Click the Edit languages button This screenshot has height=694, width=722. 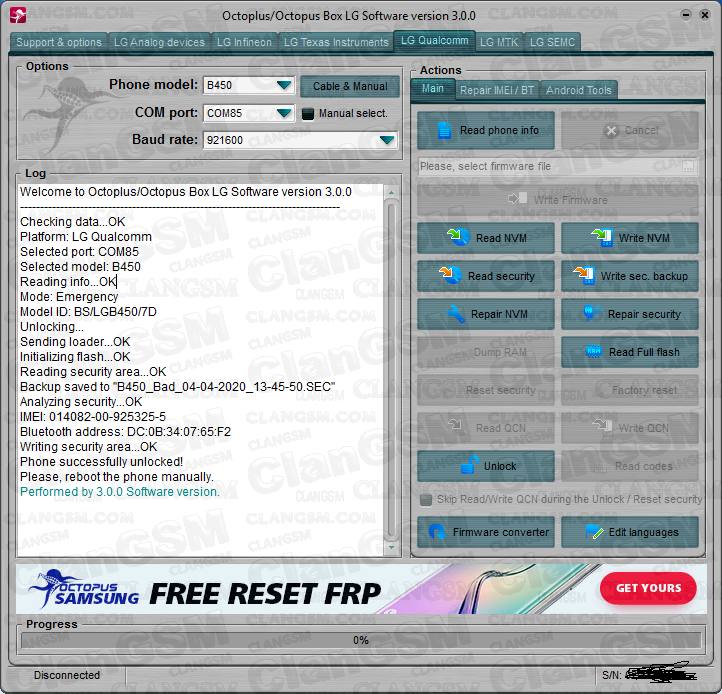[x=630, y=532]
